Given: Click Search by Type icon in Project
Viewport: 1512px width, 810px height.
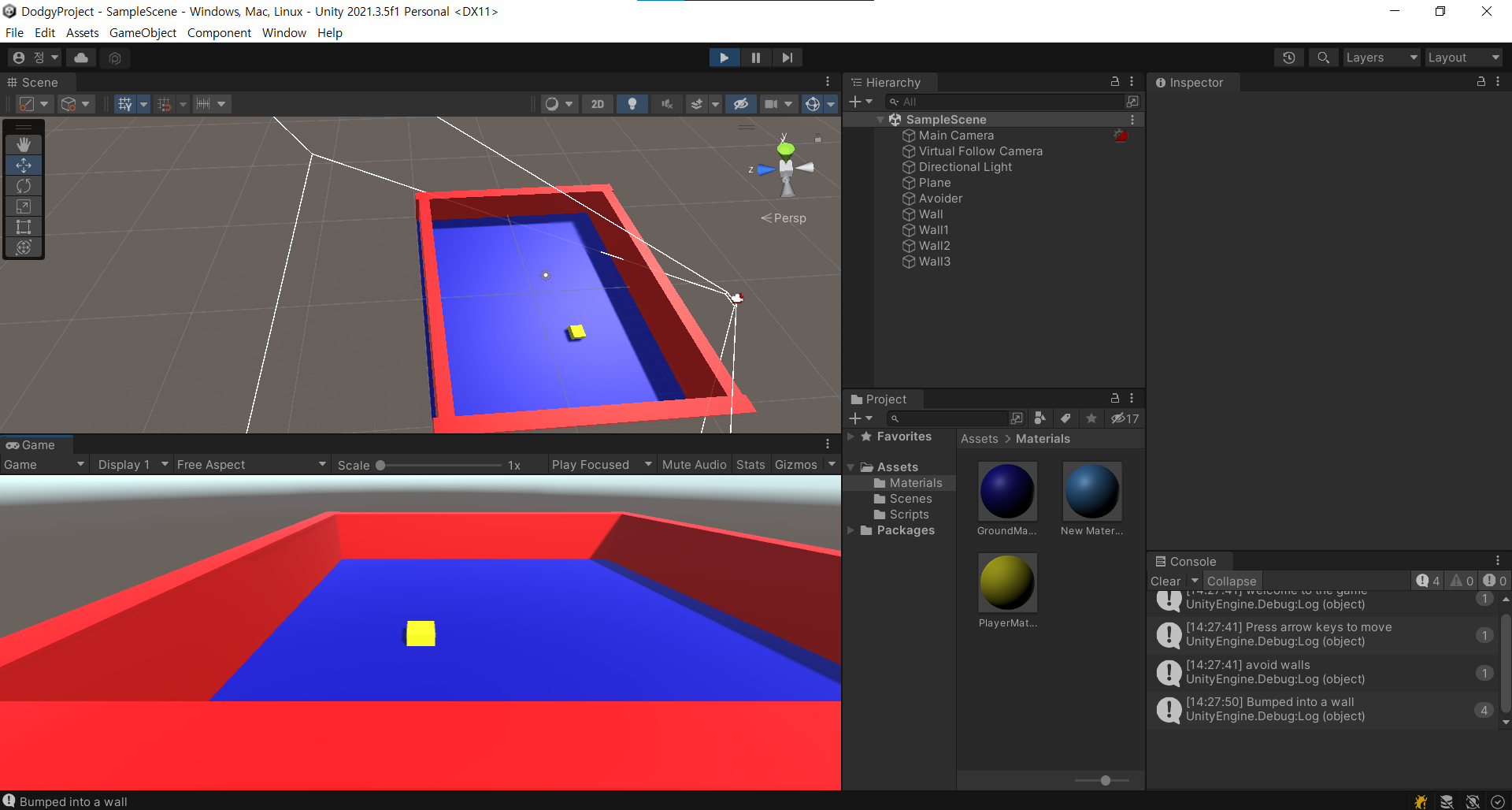Looking at the screenshot, I should point(1040,418).
